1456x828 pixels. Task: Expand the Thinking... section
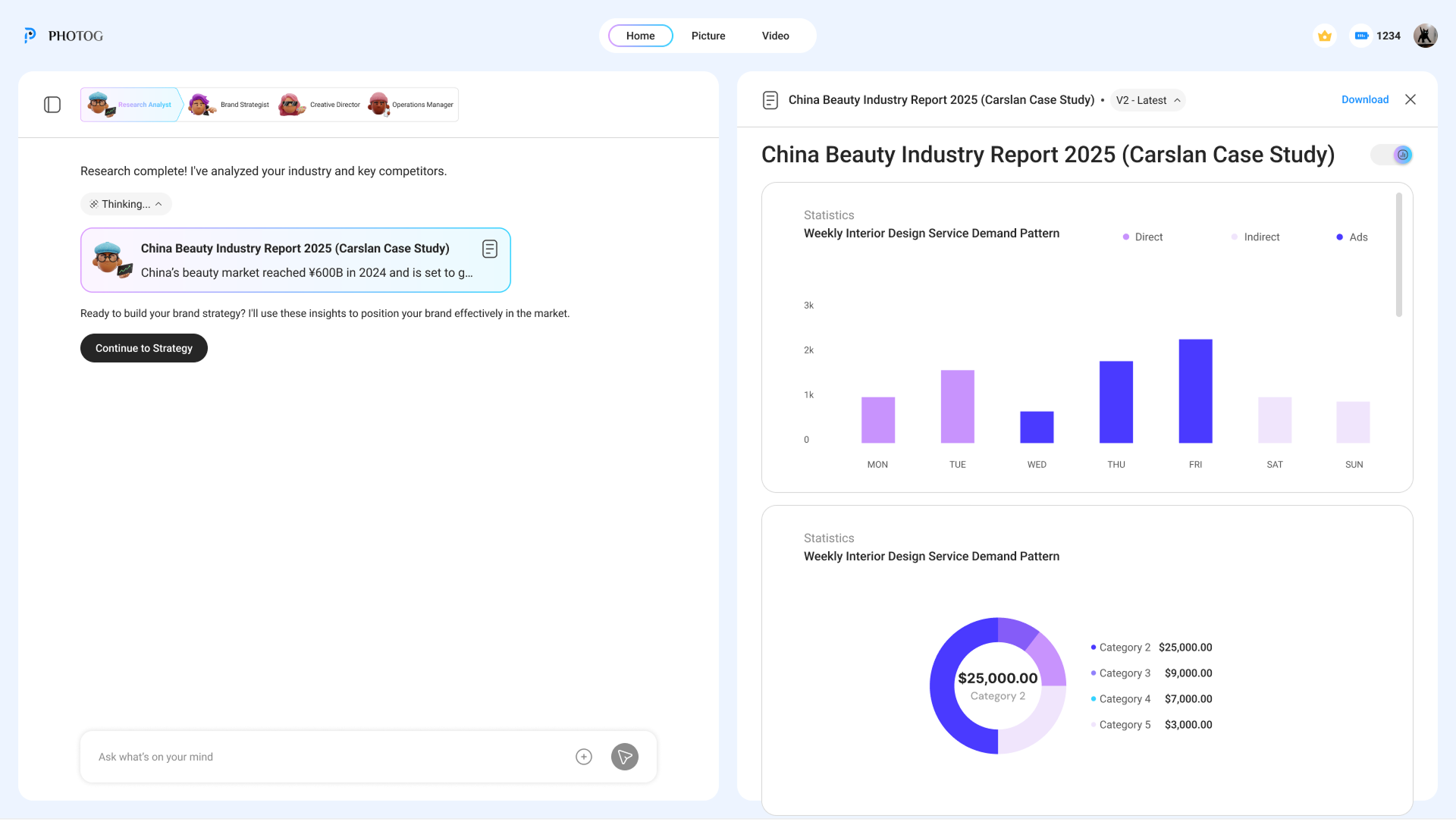click(x=126, y=204)
